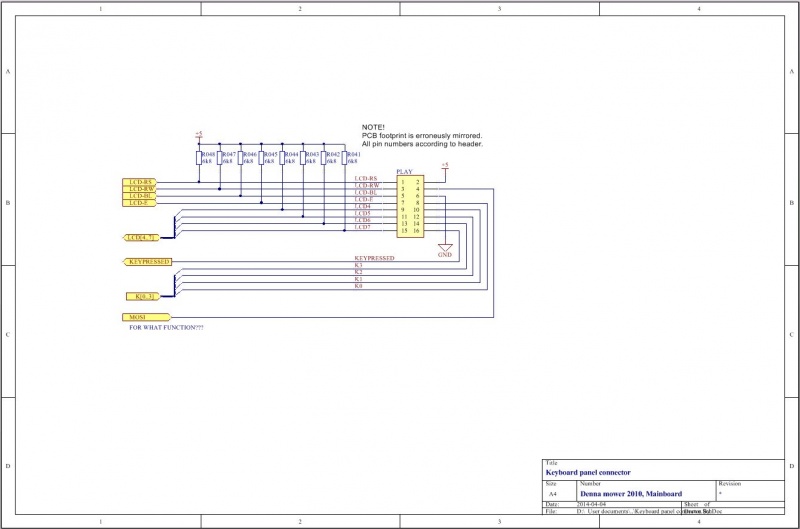This screenshot has width=800, height=529.
Task: Click pin 16 of the PLAY connector
Action: pos(416,231)
